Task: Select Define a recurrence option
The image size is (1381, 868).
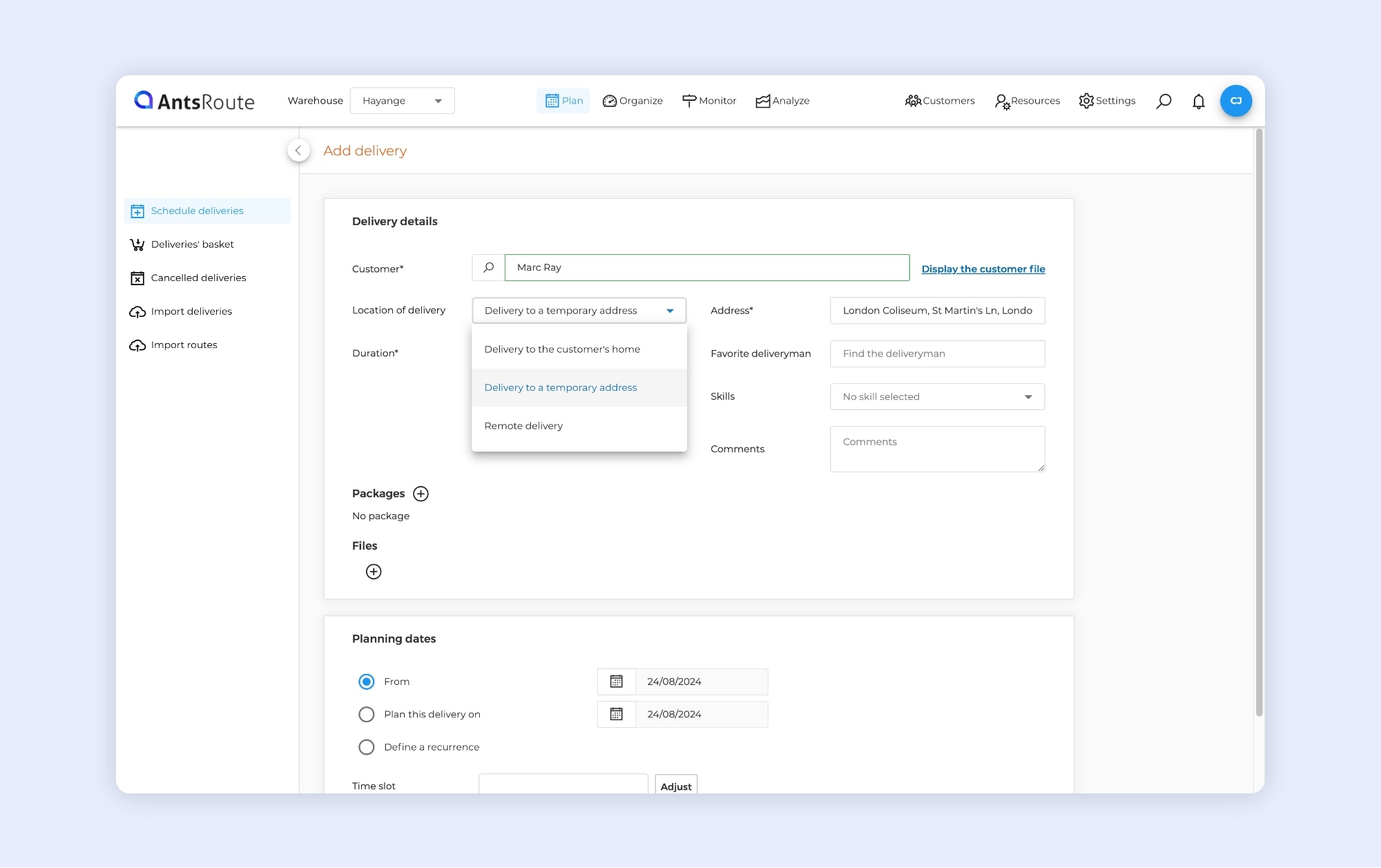Action: (x=367, y=747)
